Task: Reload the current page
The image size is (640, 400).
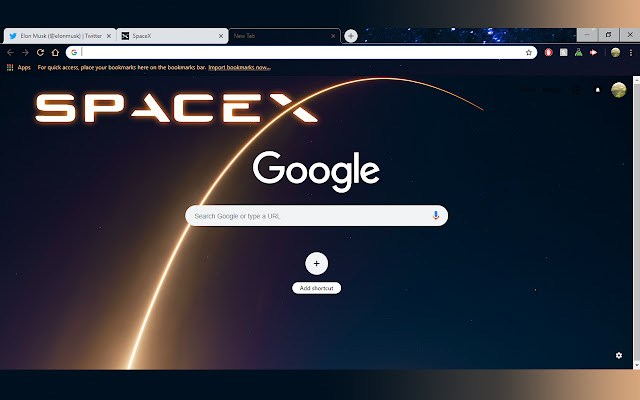Action: click(40, 52)
